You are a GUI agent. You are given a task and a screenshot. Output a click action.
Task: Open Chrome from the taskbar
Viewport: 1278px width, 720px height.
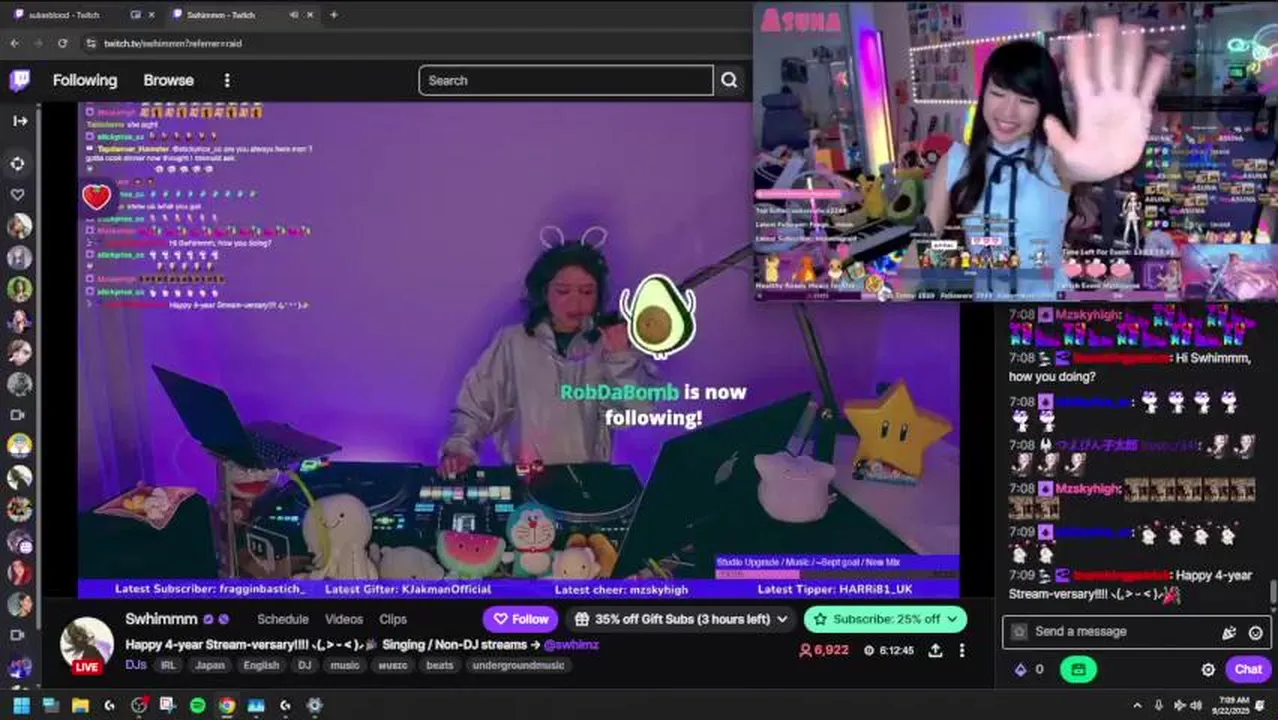tap(227, 705)
